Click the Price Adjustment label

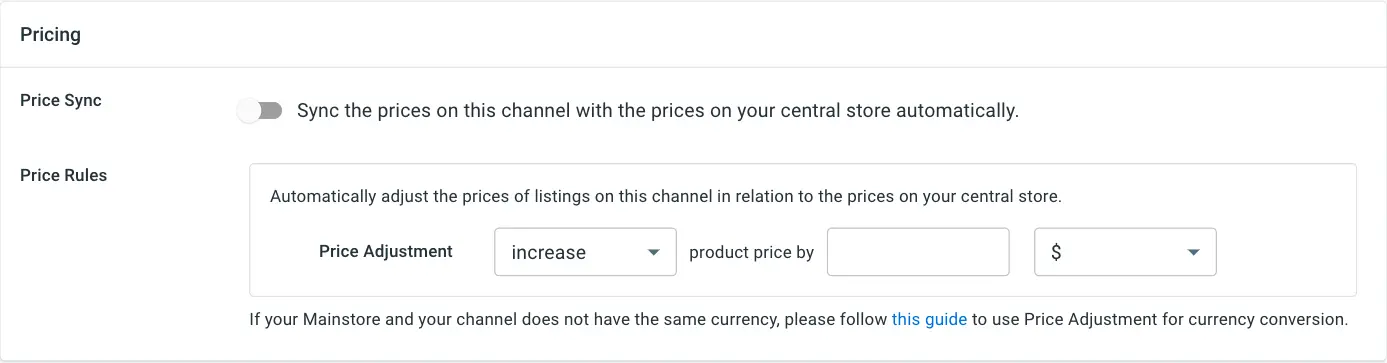386,251
